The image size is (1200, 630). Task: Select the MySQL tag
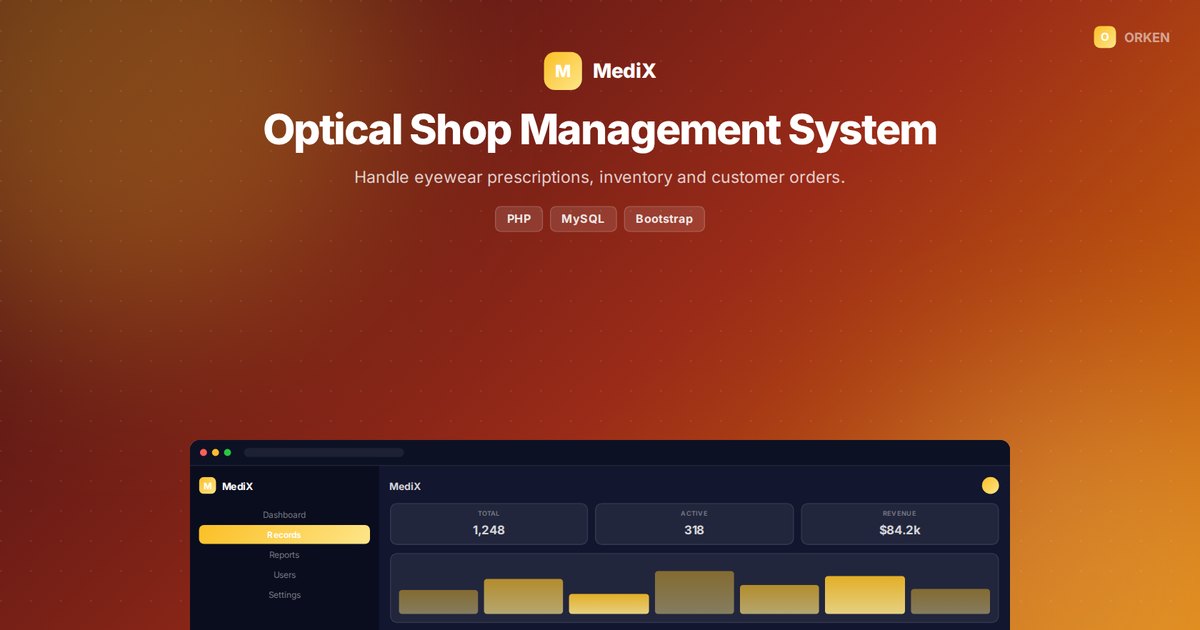(583, 219)
